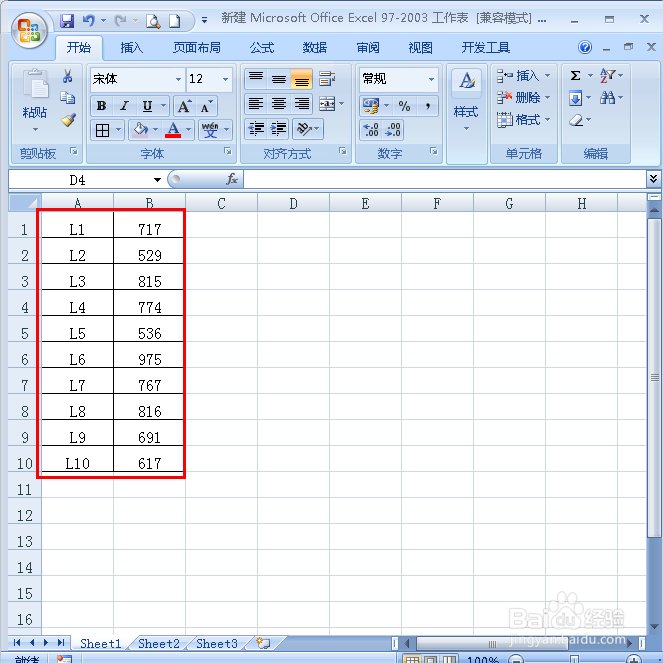Toggle wrap text icon
The width and height of the screenshot is (663, 663).
327,79
